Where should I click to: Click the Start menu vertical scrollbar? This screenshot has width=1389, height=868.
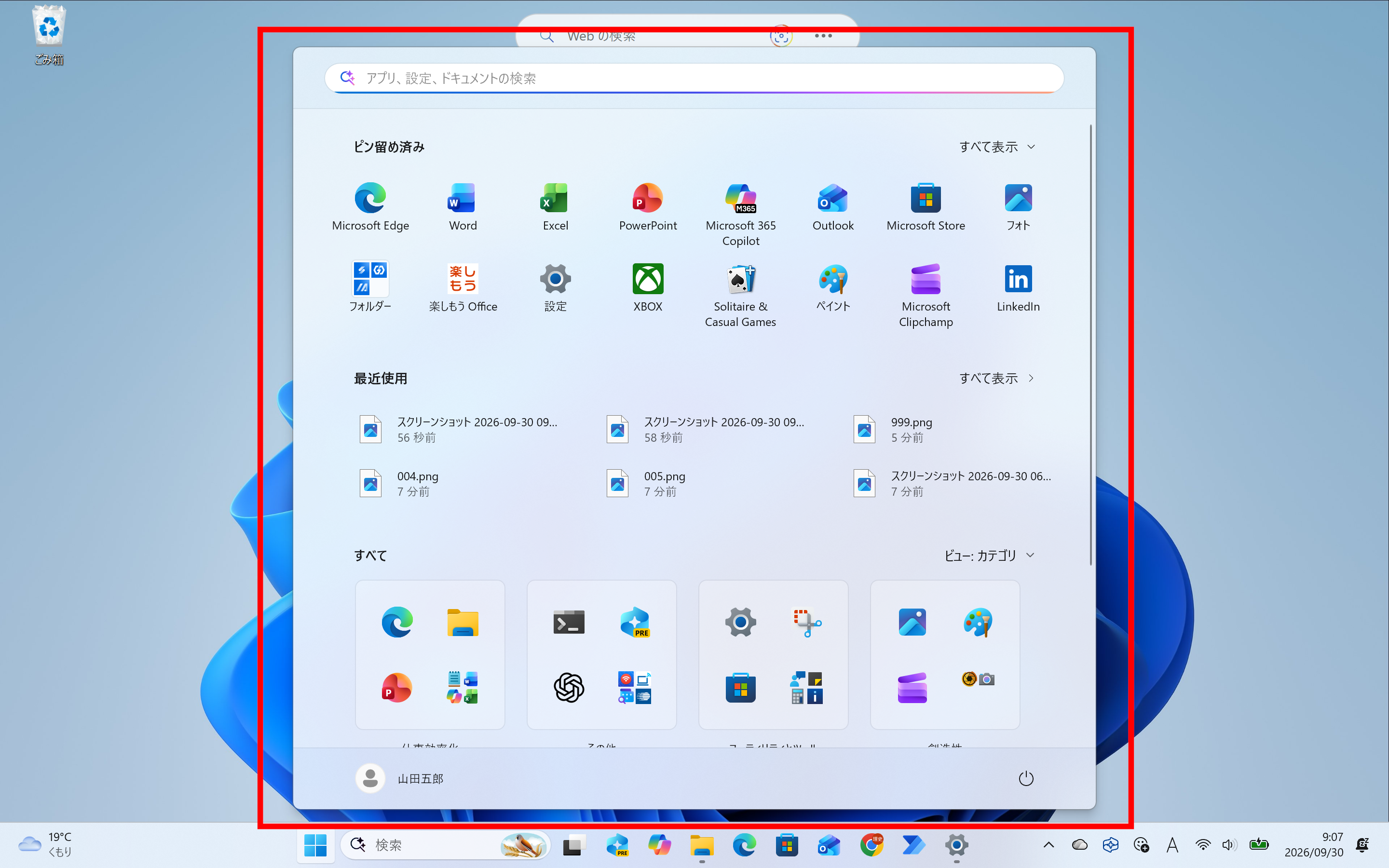(1090, 344)
